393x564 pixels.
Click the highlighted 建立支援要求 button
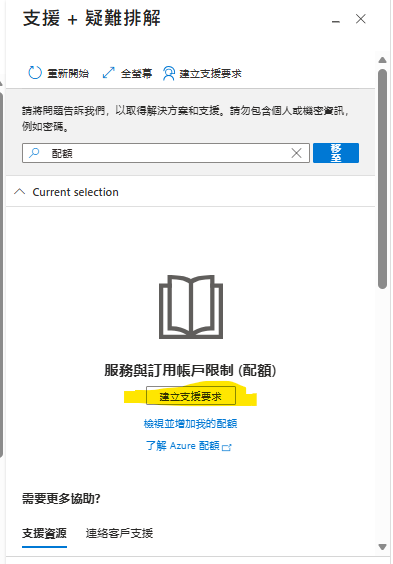coord(191,396)
